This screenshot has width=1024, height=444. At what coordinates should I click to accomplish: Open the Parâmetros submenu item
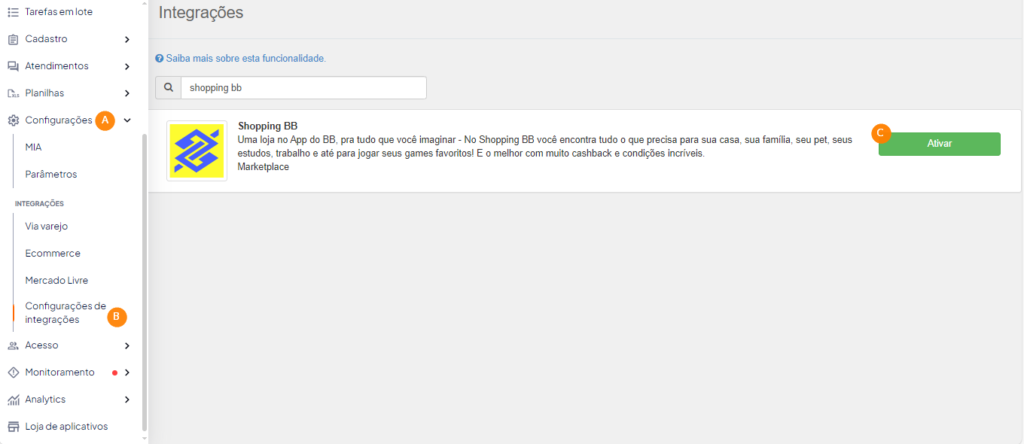point(51,175)
